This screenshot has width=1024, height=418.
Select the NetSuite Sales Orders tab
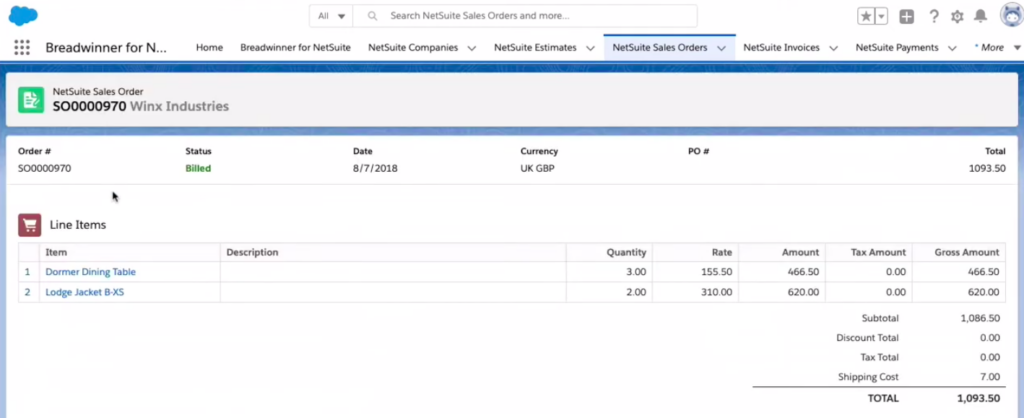tap(660, 48)
